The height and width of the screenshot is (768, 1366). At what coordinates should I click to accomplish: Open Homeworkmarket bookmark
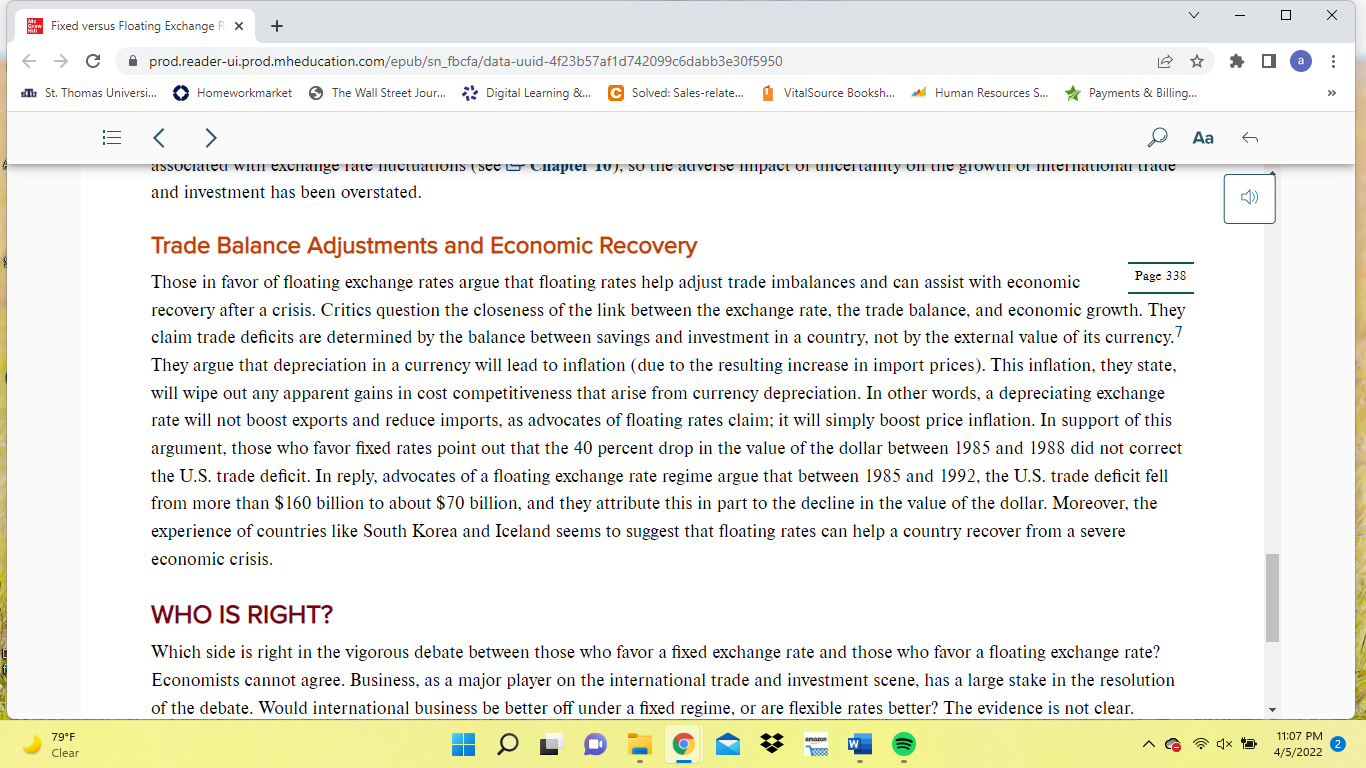233,93
